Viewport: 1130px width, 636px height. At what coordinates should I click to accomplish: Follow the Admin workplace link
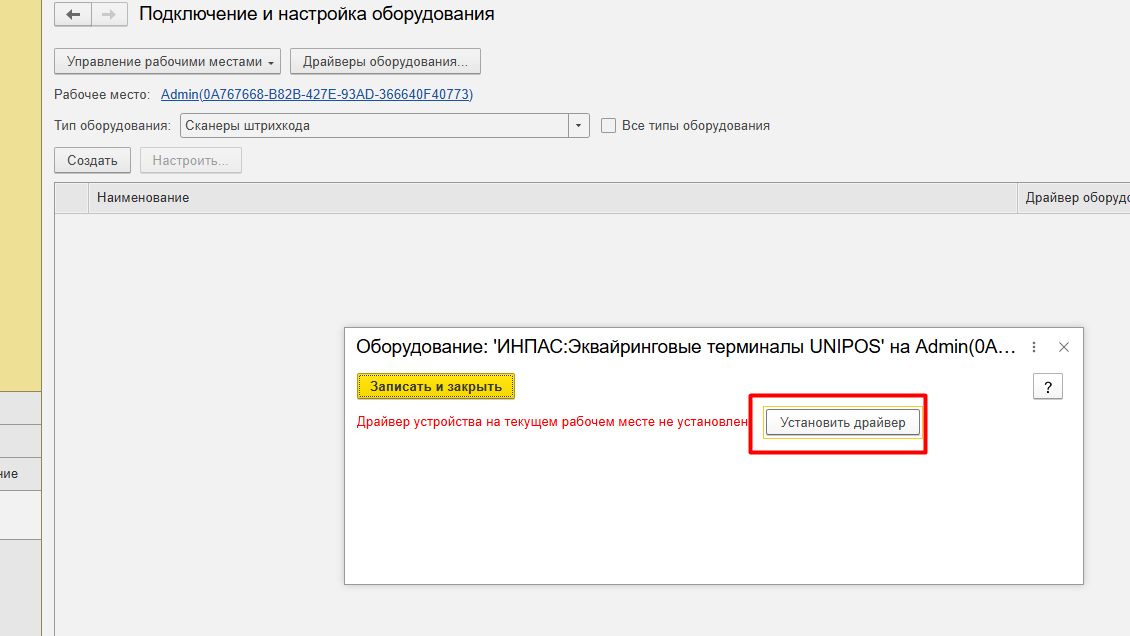click(x=316, y=94)
